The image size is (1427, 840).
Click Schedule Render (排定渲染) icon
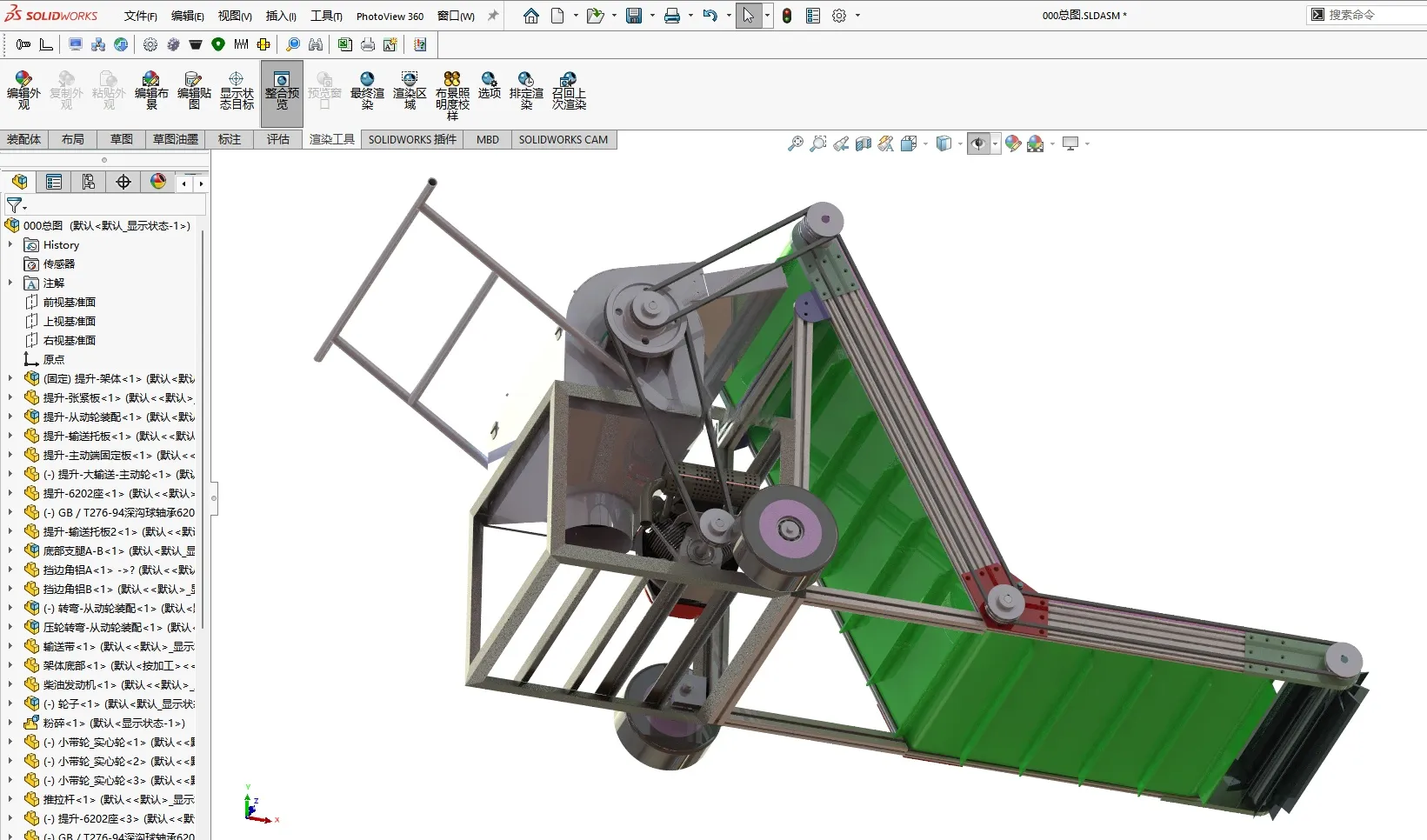point(526,90)
